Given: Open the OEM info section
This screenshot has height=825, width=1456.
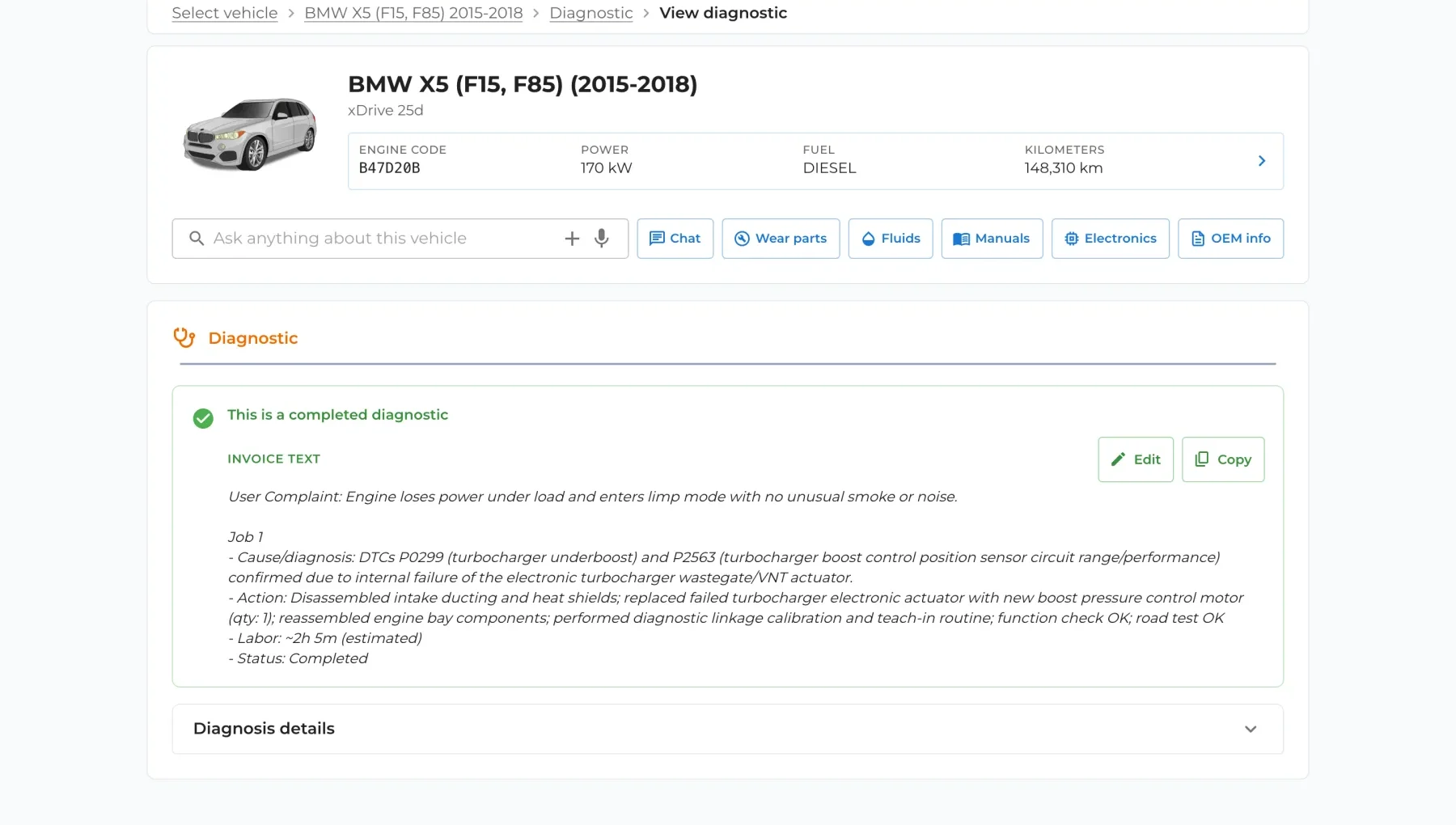Looking at the screenshot, I should pyautogui.click(x=1230, y=239).
